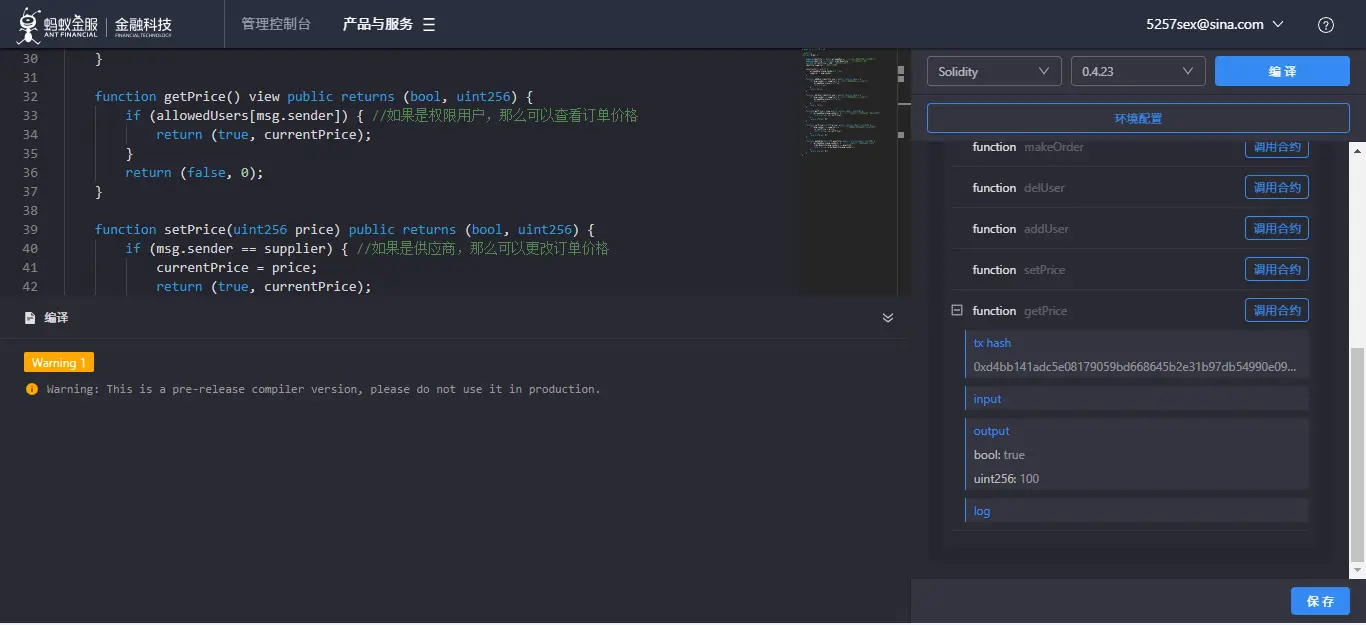This screenshot has height=625, width=1366.
Task: Call contract for makeOrder function
Action: click(1277, 147)
